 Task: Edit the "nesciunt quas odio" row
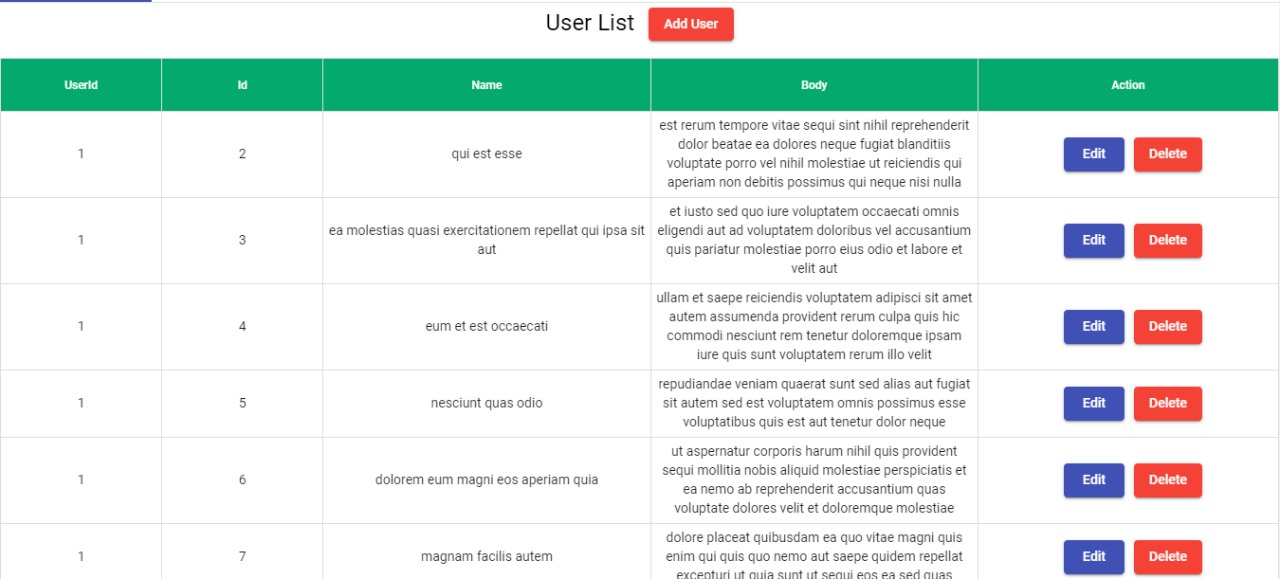pyautogui.click(x=1093, y=403)
